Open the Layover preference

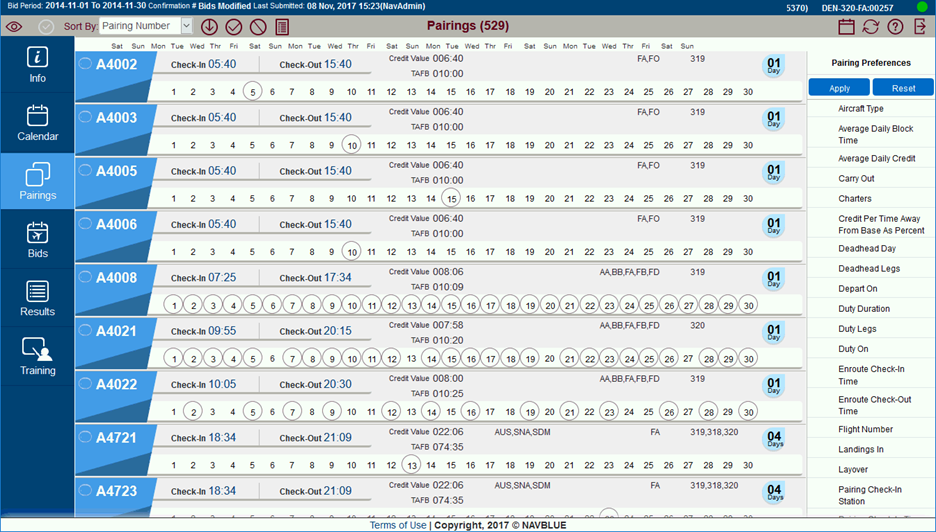pos(852,469)
